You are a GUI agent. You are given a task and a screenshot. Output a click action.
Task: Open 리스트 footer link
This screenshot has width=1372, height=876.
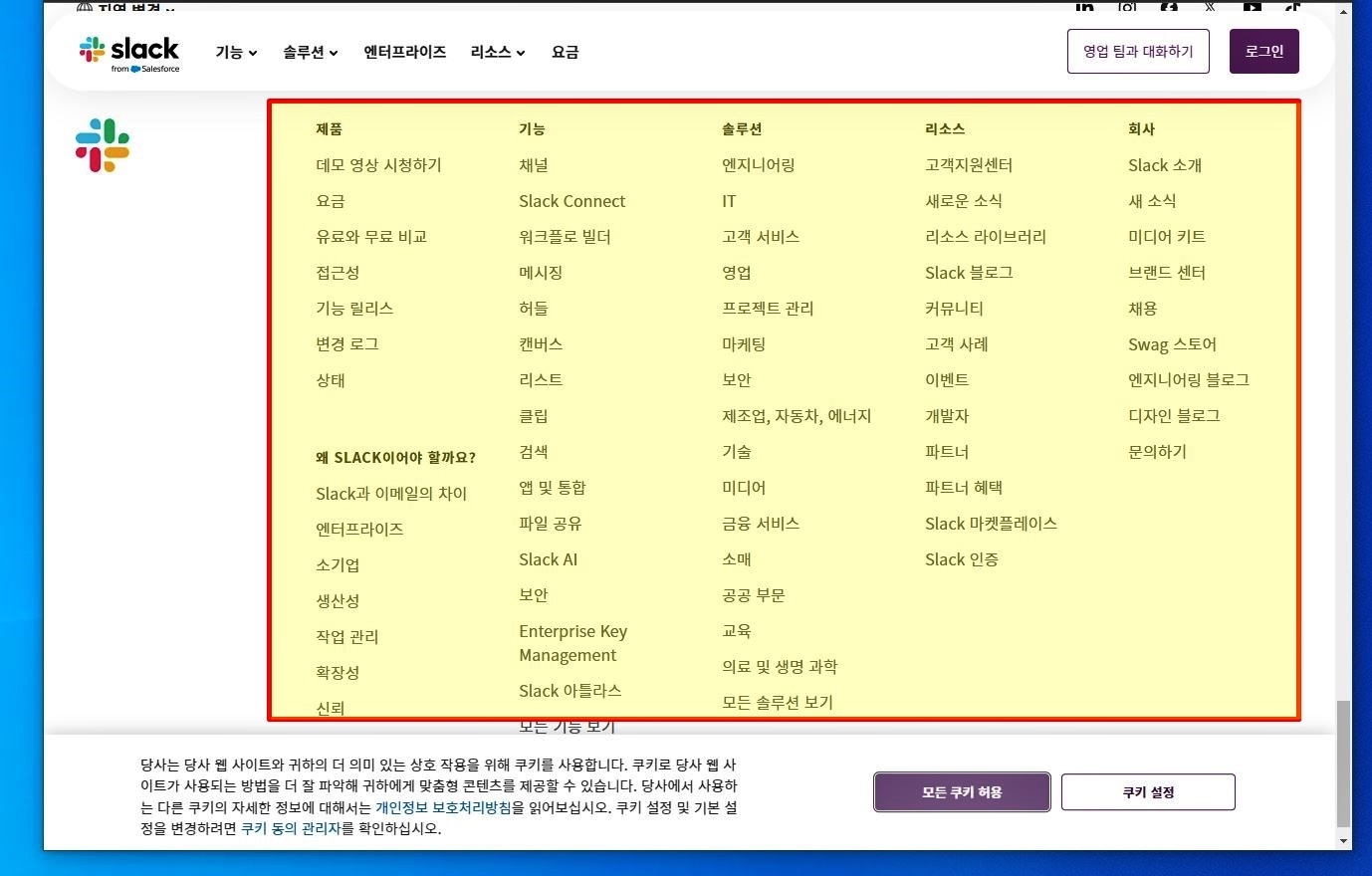point(541,380)
